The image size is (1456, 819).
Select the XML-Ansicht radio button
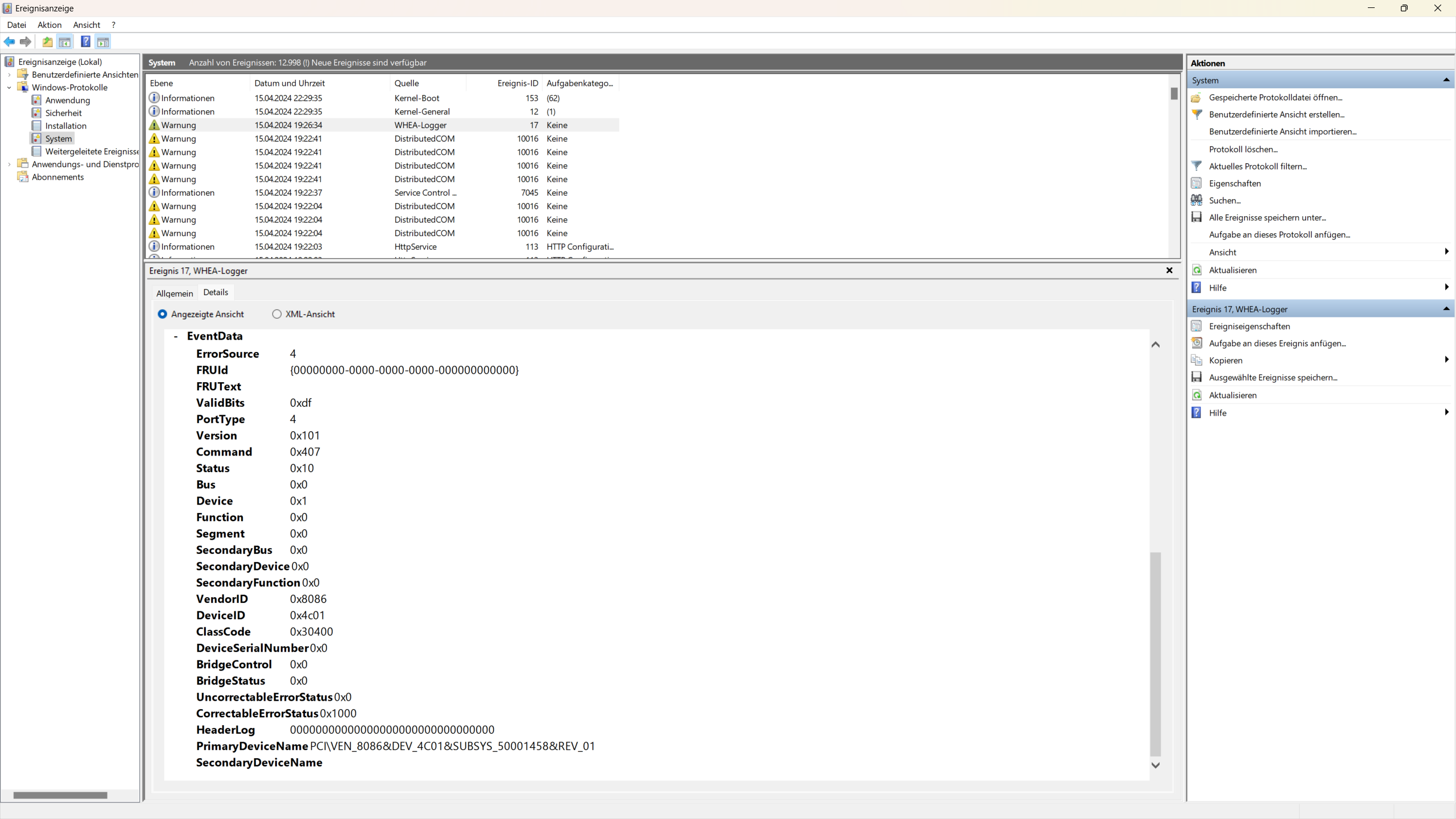(x=276, y=314)
